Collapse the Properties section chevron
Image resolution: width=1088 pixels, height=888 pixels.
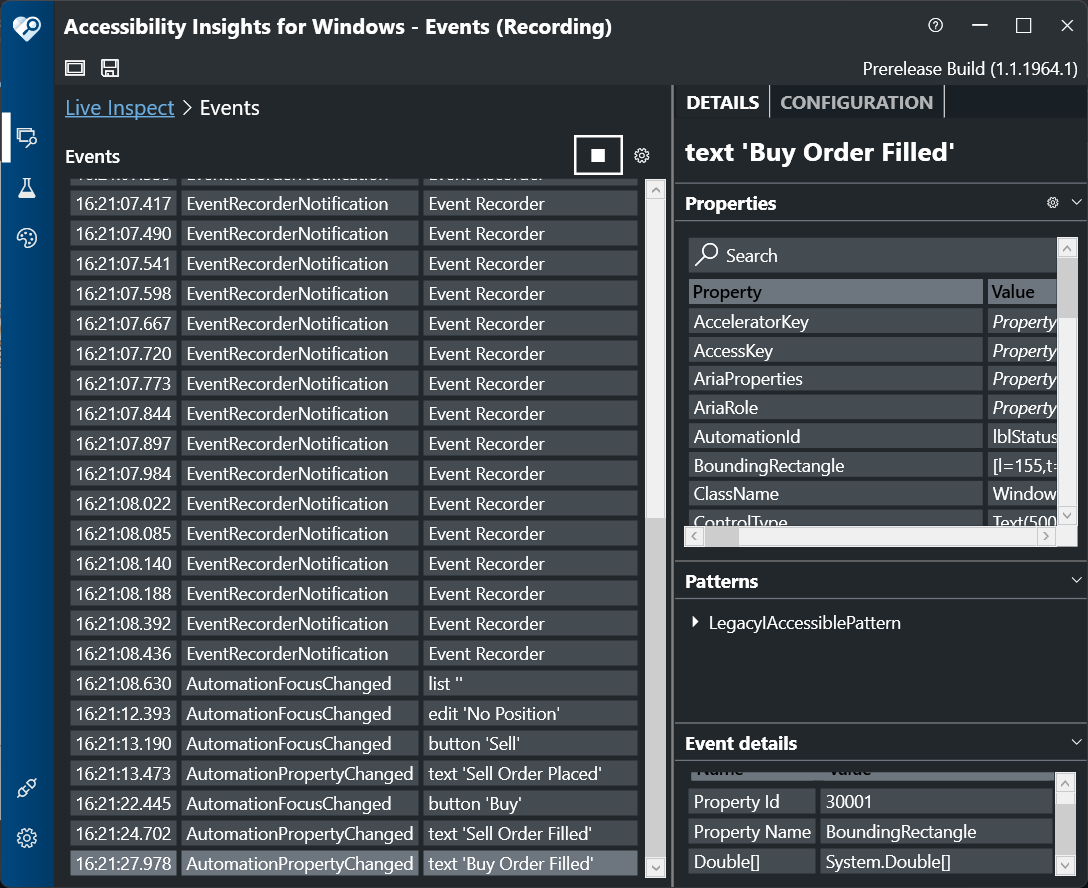[x=1076, y=202]
